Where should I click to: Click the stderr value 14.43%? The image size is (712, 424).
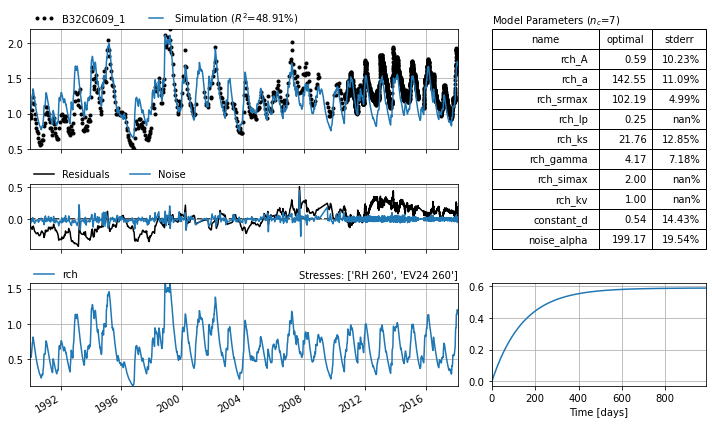point(679,219)
